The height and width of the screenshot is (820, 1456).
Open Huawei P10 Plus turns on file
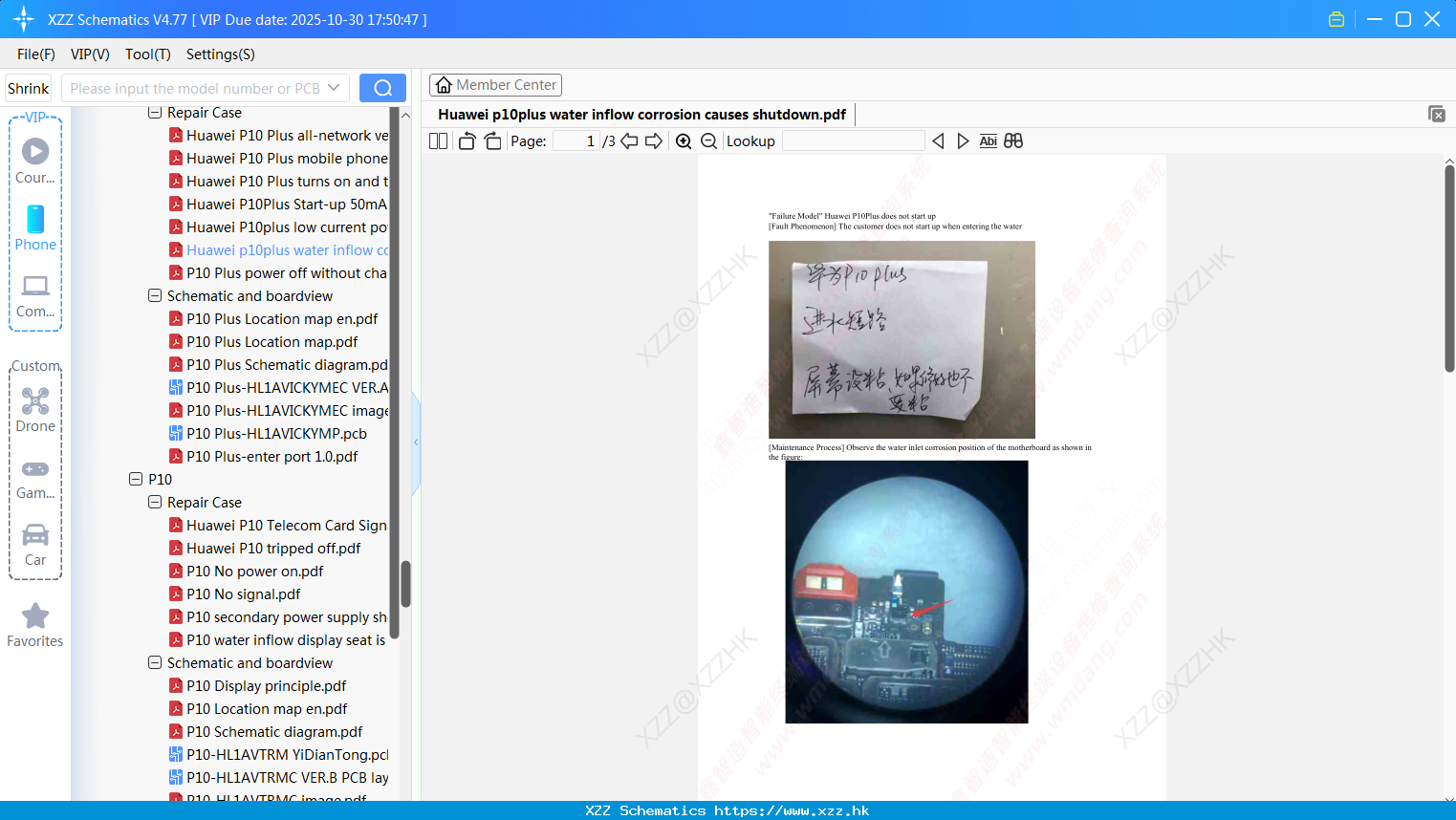(278, 182)
